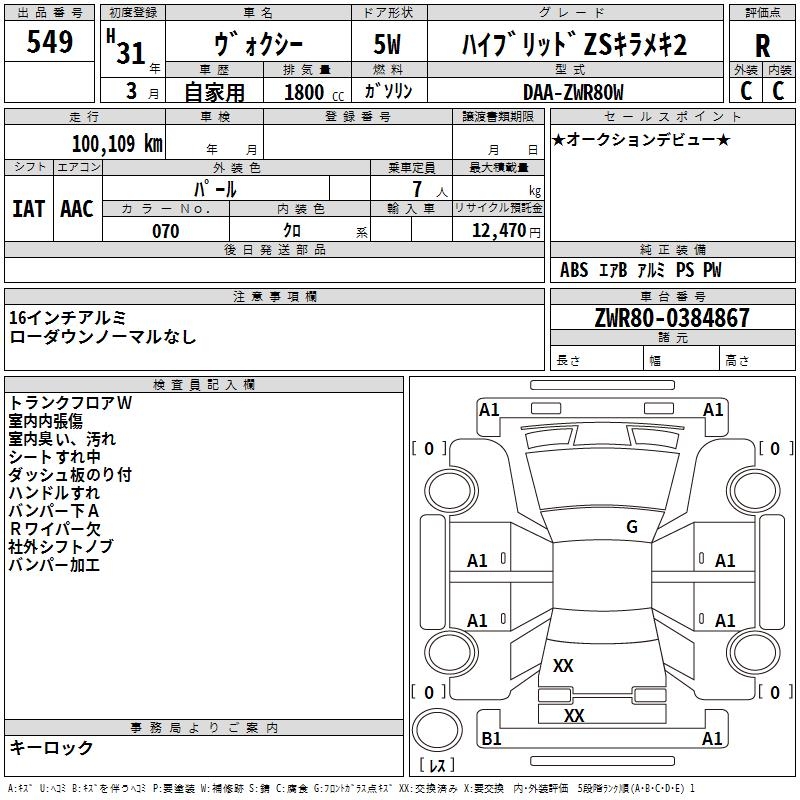
Task: Click chassis number ZWR80-0384867
Action: [x=671, y=318]
